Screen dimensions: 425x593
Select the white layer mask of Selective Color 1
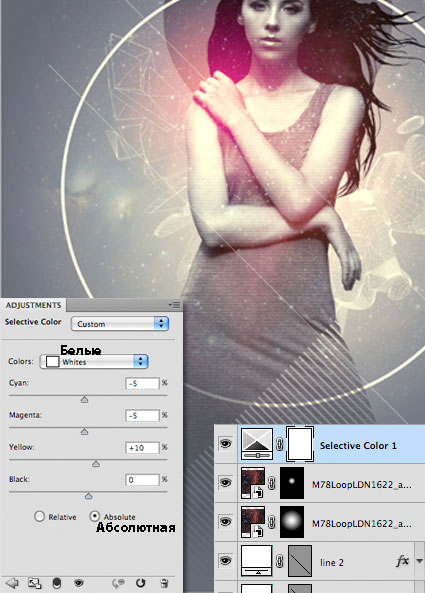pyautogui.click(x=300, y=444)
